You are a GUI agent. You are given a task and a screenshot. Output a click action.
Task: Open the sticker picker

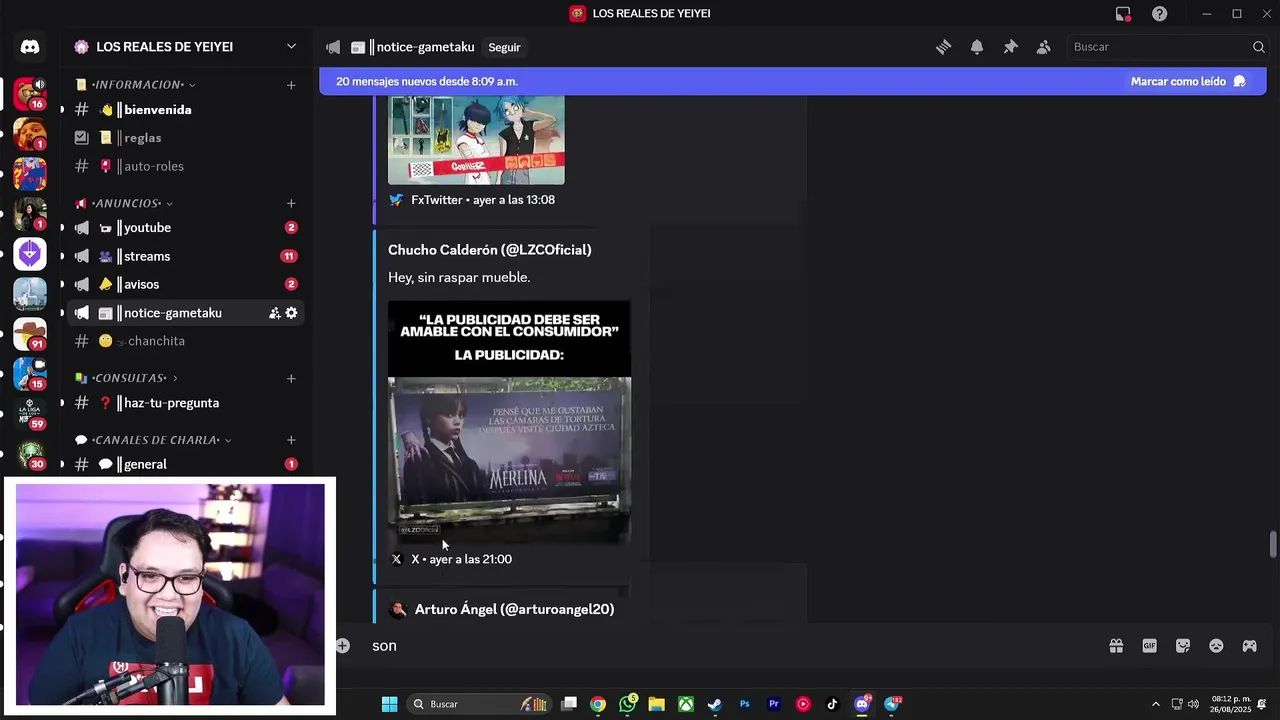click(1183, 646)
